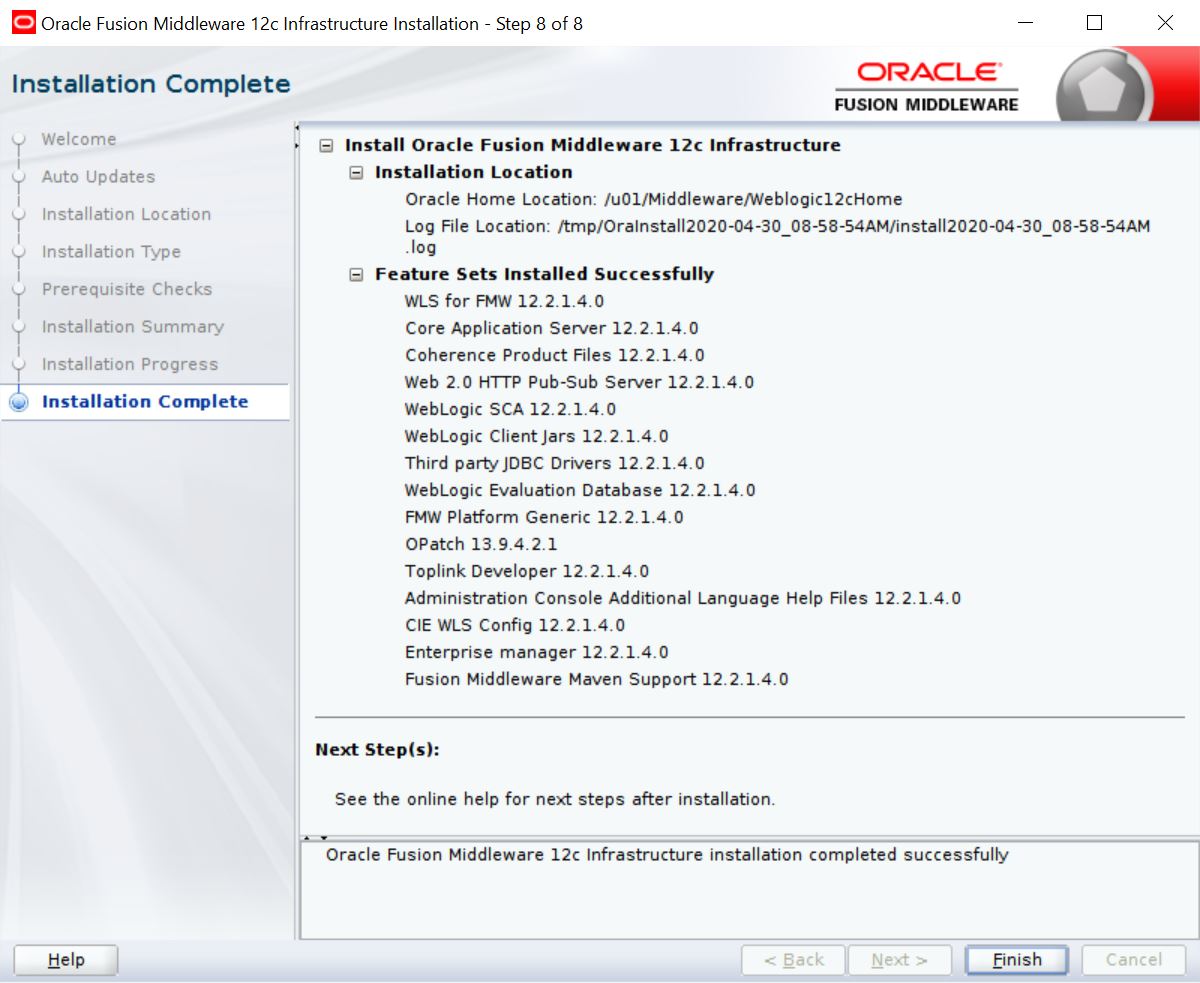Viewport: 1200px width, 983px height.
Task: Click the Oracle icon in title bar
Action: click(23, 22)
